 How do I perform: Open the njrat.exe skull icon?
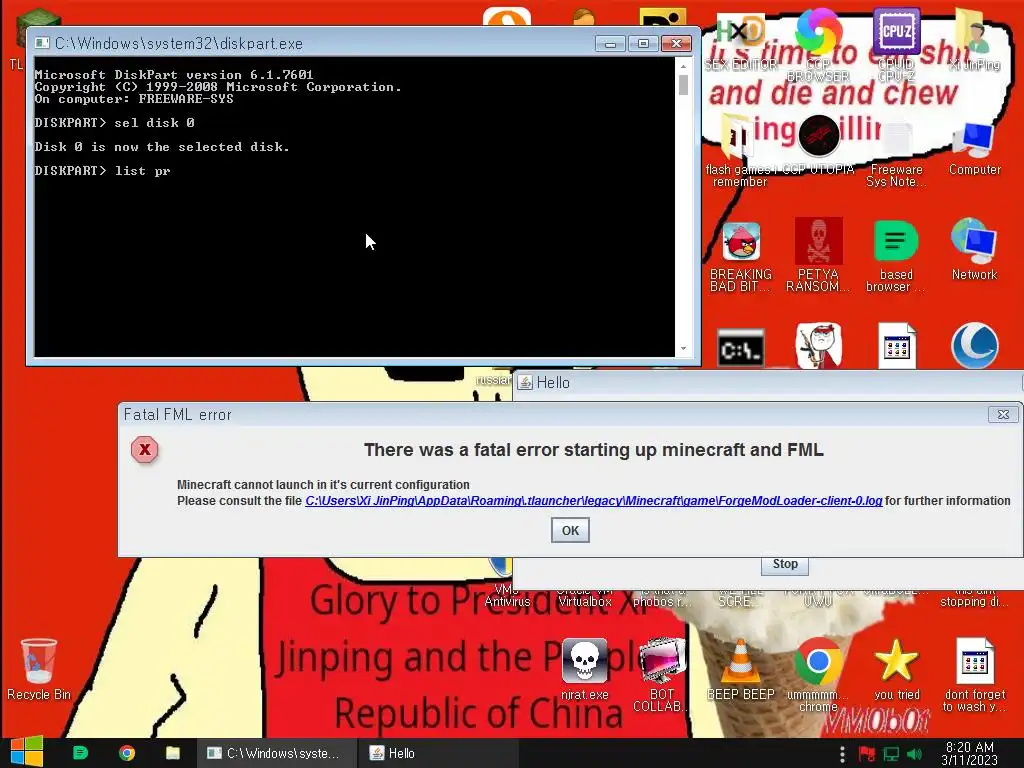(x=584, y=669)
